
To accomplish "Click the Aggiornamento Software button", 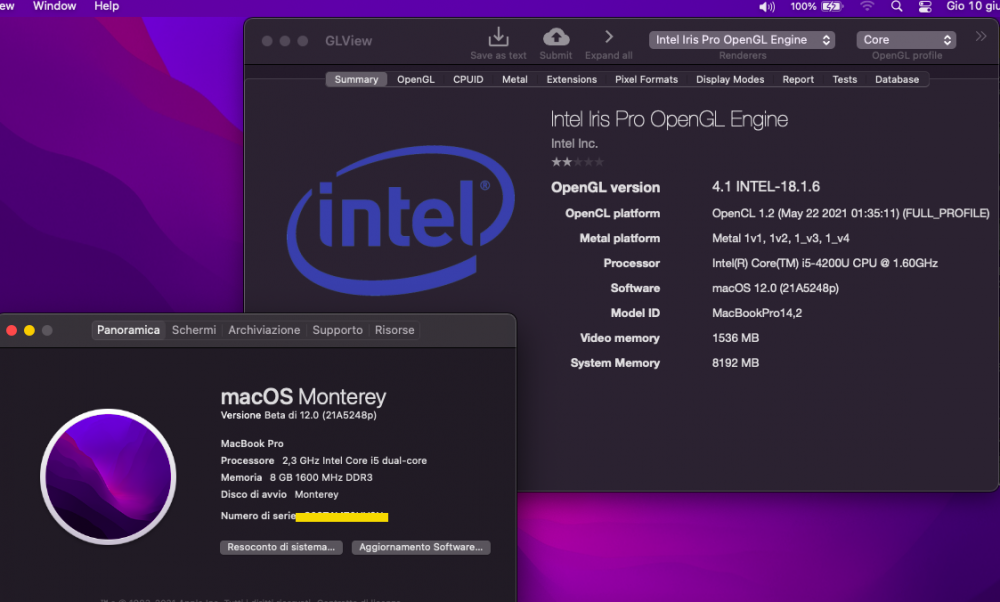I will coord(421,547).
